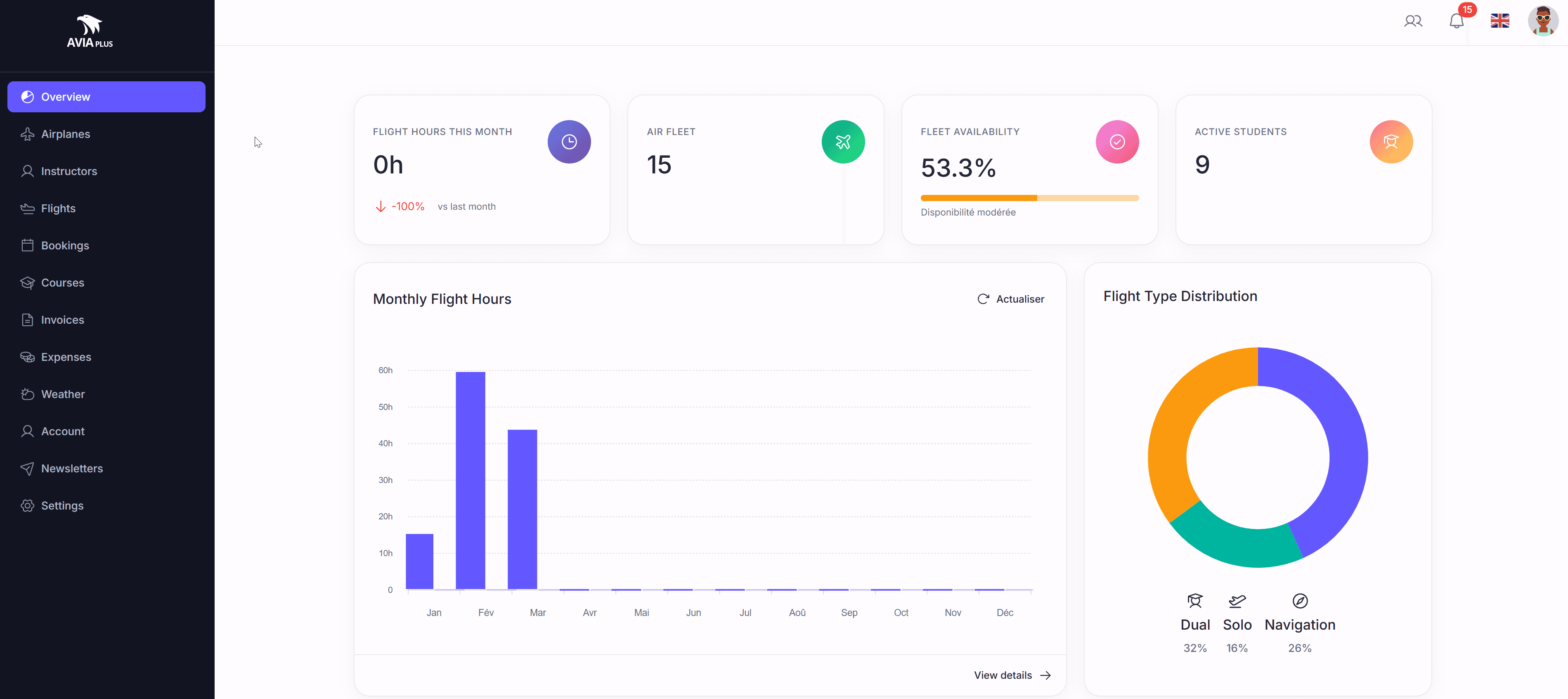The image size is (1568, 699).
Task: Select the Airplanes sidebar icon
Action: pos(28,134)
